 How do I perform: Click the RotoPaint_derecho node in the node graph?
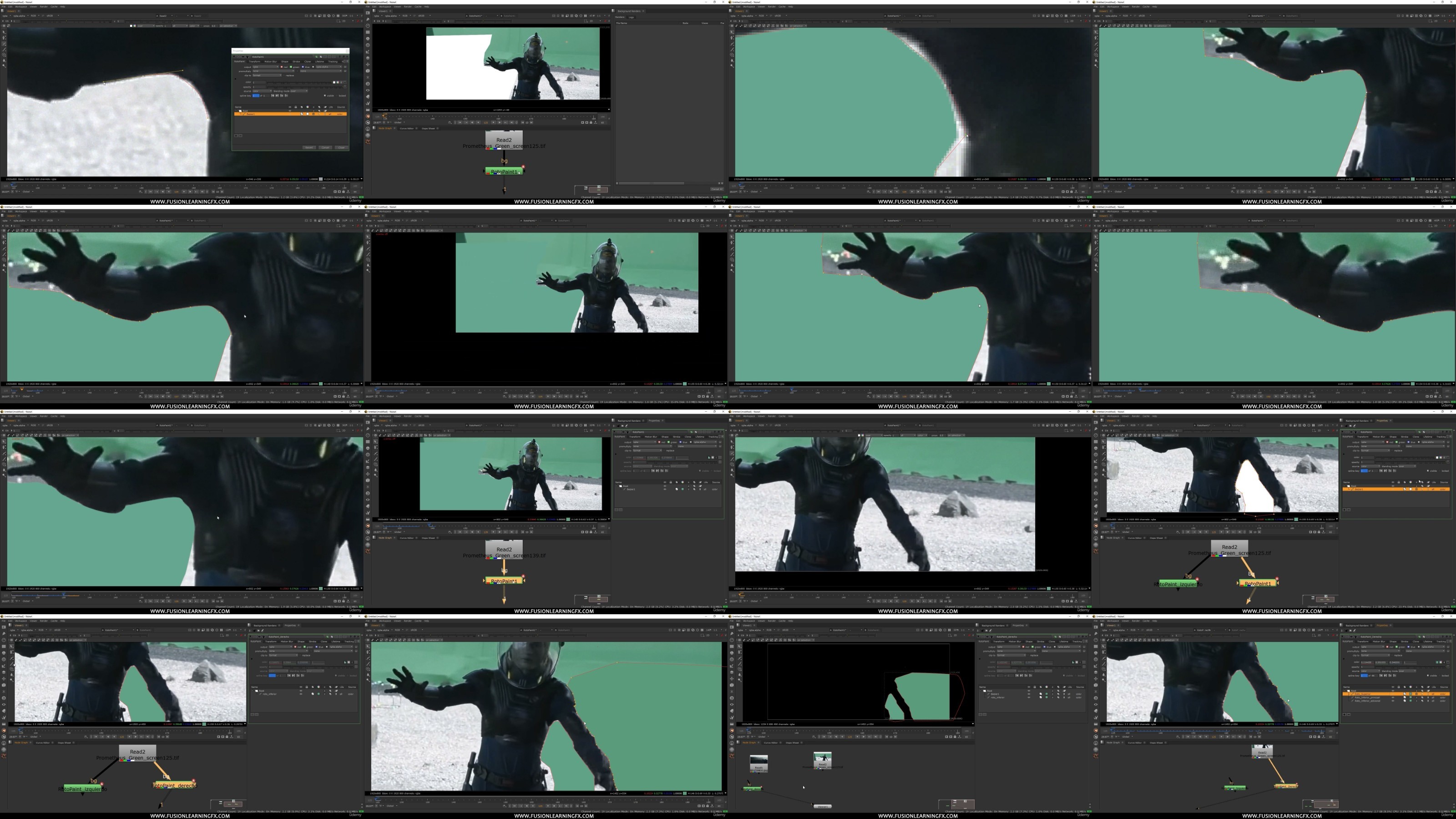[174, 785]
